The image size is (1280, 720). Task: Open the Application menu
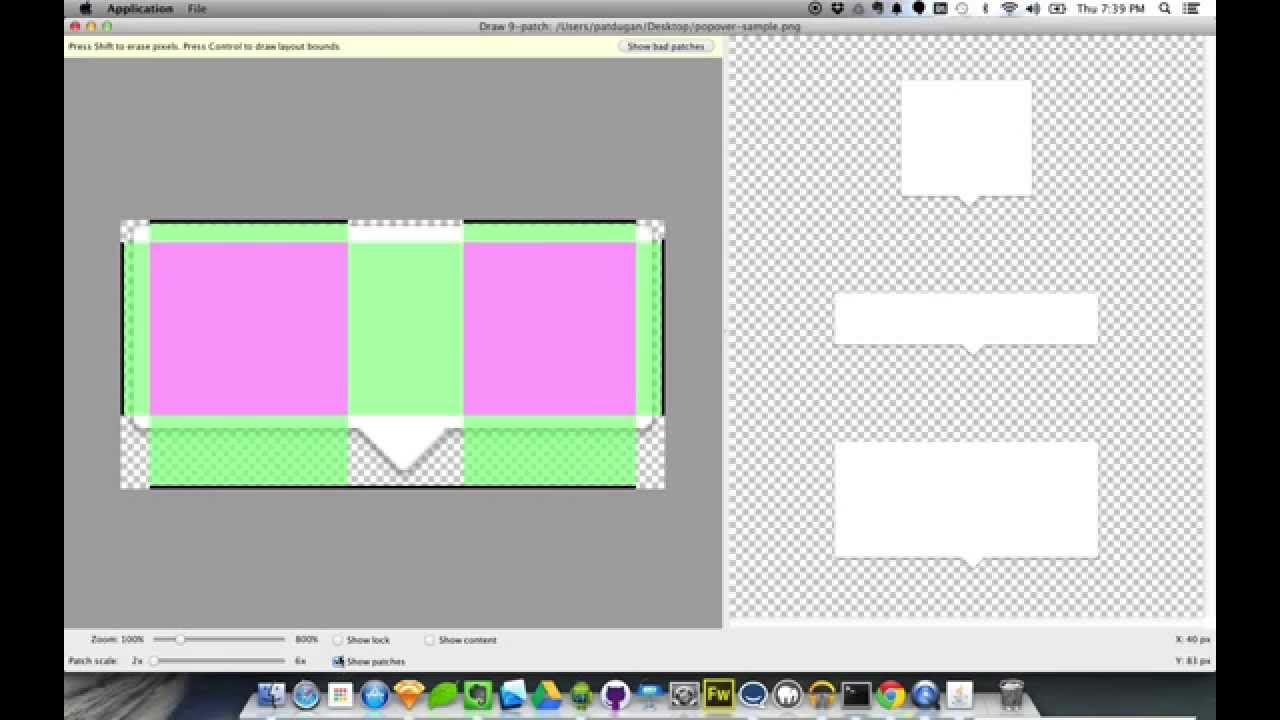coord(140,9)
